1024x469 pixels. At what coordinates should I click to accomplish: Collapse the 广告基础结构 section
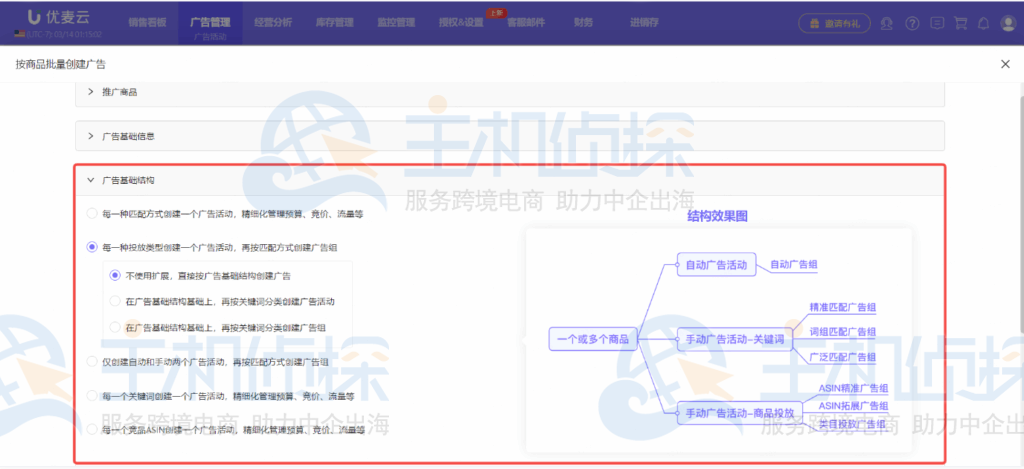point(509,180)
